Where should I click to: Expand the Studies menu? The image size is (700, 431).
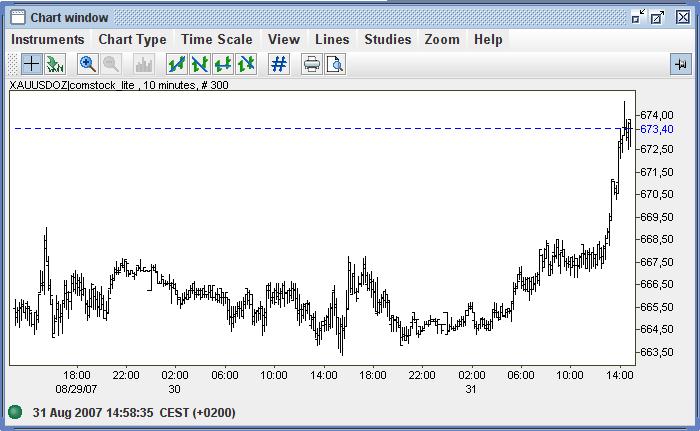point(387,40)
